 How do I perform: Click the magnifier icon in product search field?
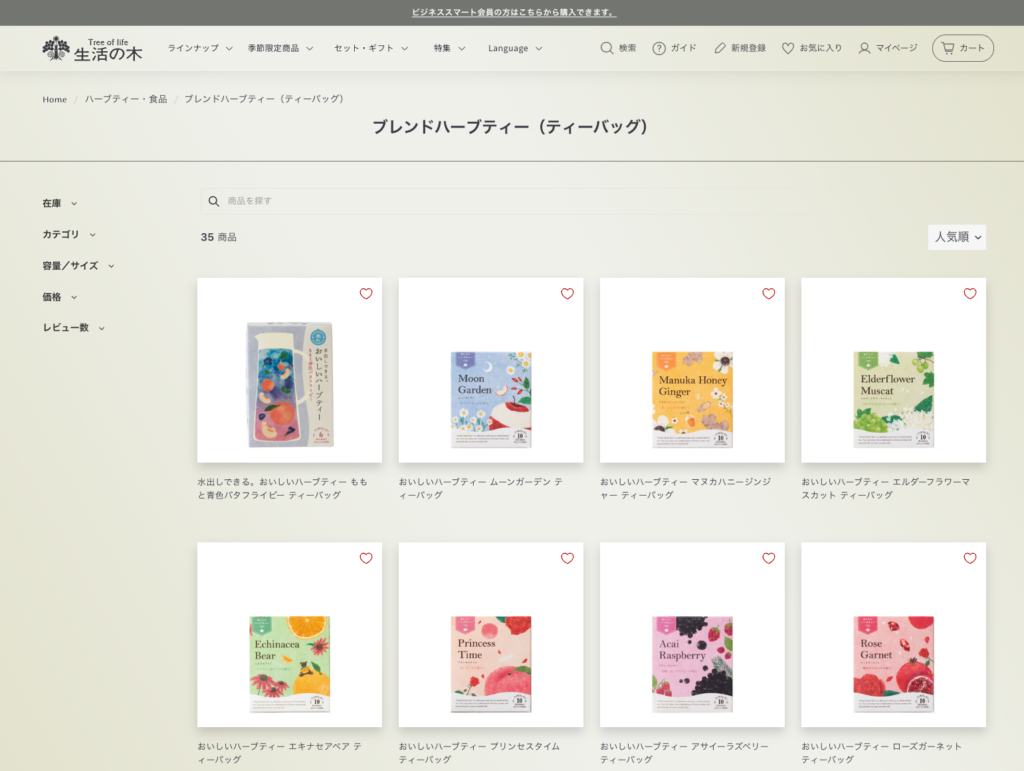(x=214, y=201)
